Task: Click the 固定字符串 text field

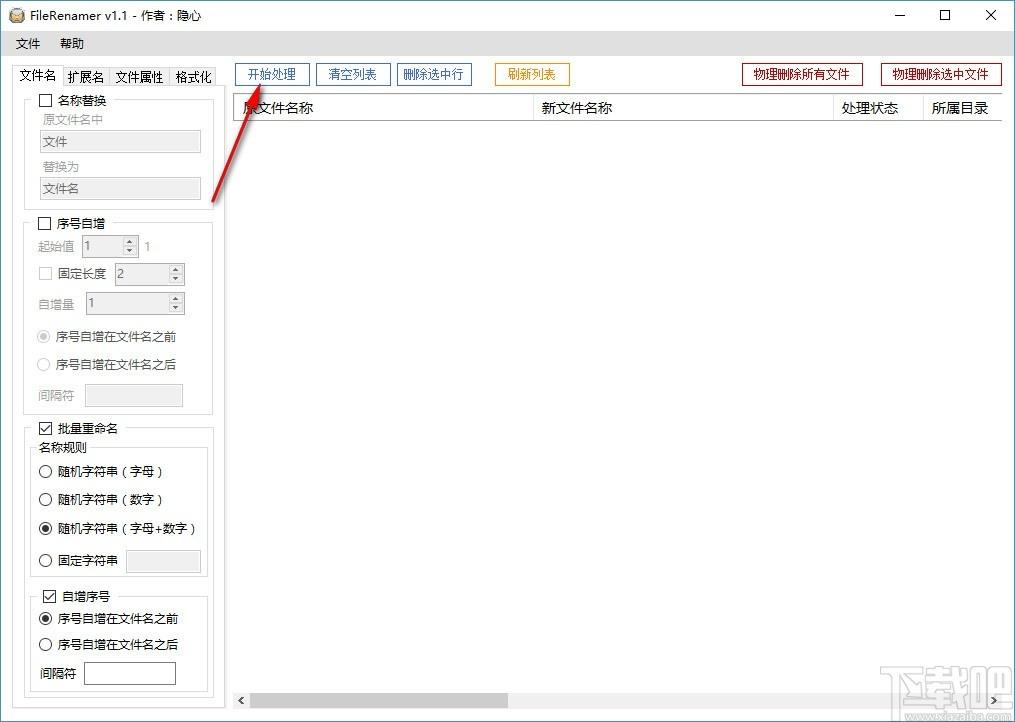Action: pyautogui.click(x=163, y=561)
